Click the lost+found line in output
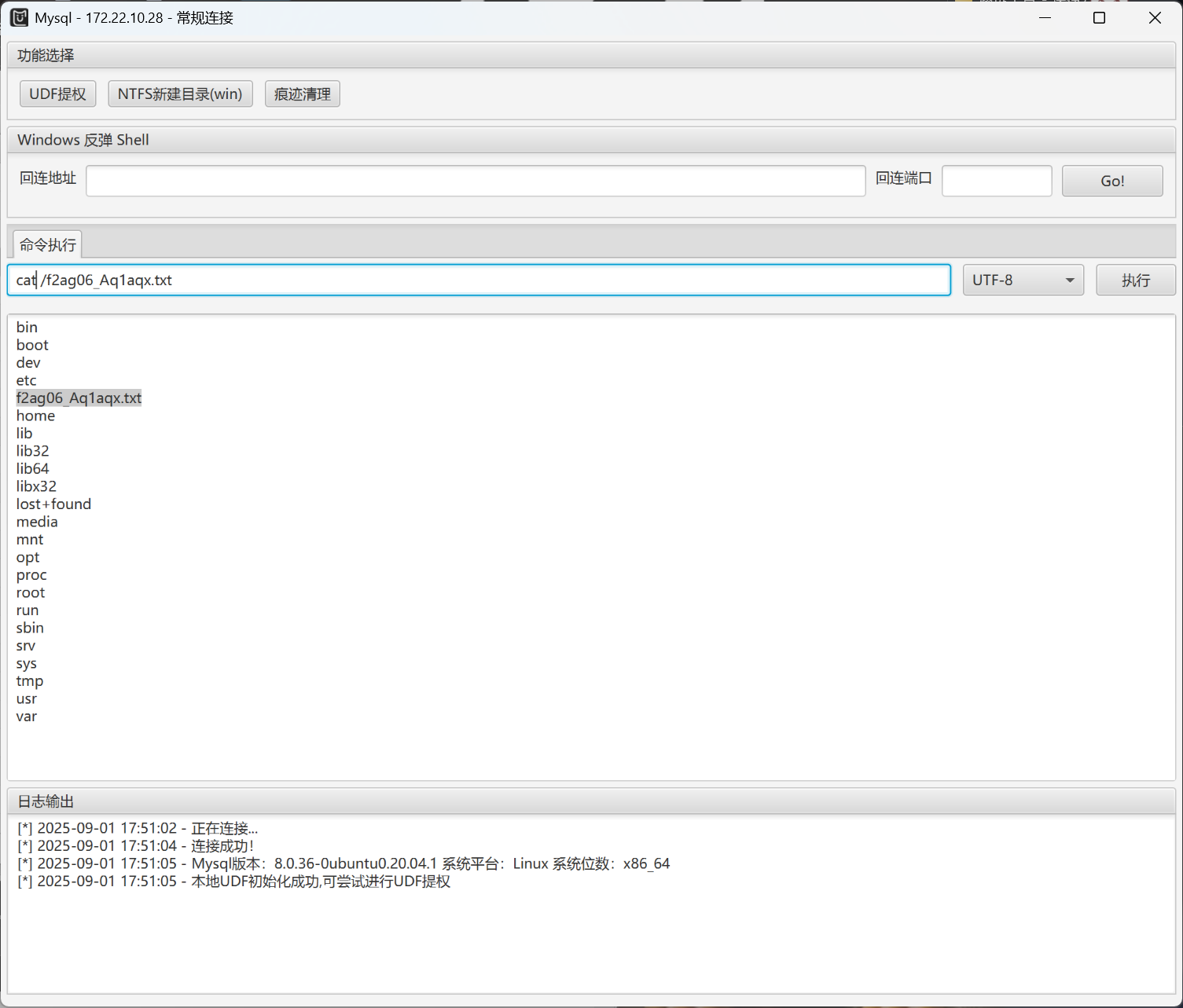1183x1008 pixels. pos(53,504)
